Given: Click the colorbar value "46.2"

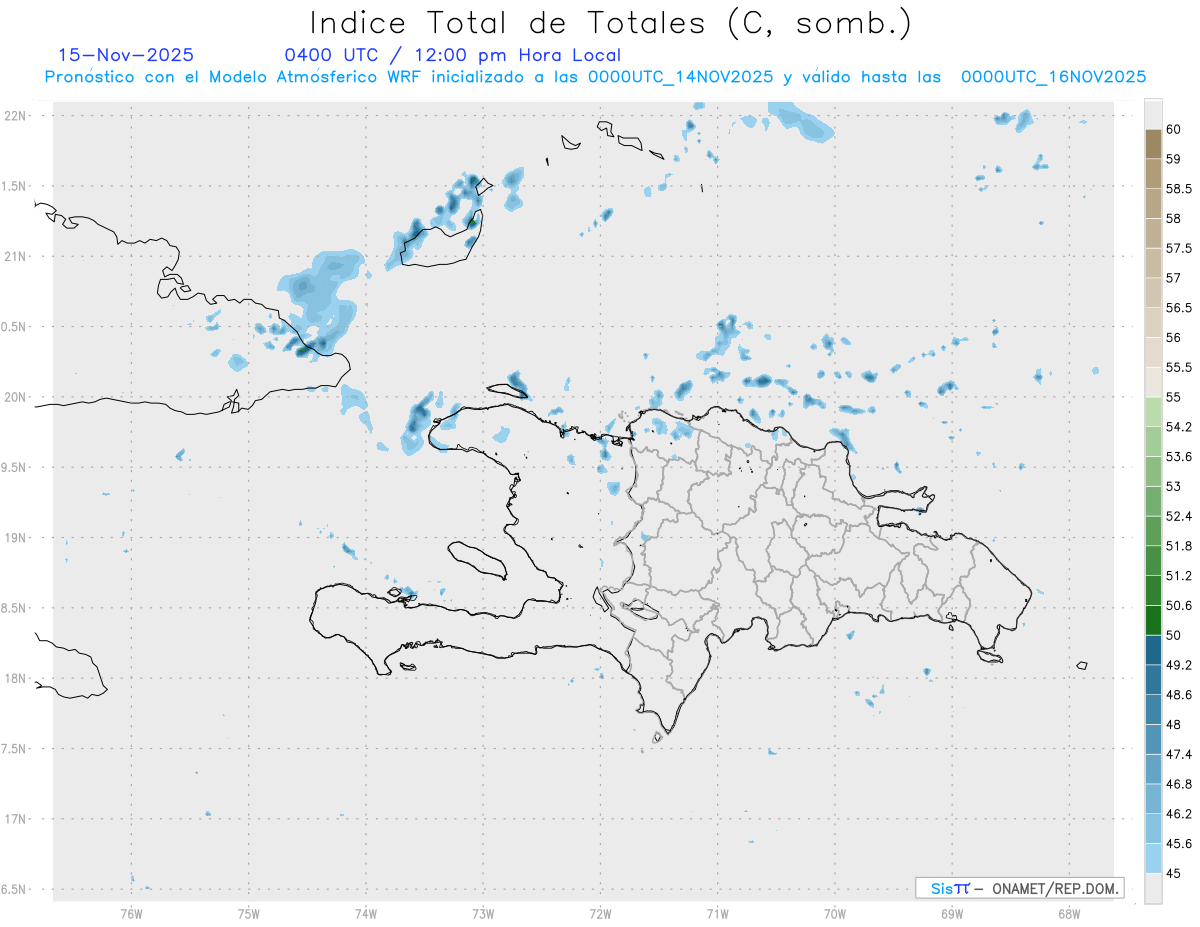Looking at the screenshot, I should coord(1178,814).
